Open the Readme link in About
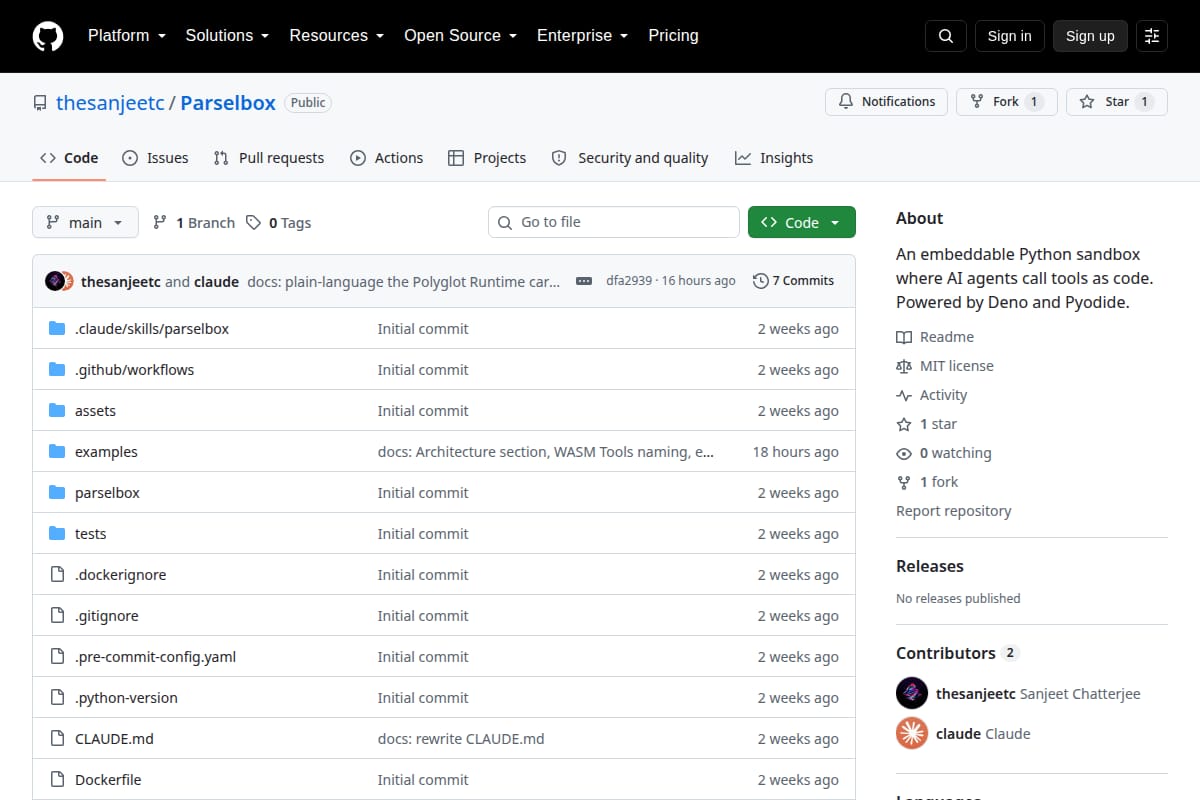Screen dimensions: 1200x800 (935, 337)
